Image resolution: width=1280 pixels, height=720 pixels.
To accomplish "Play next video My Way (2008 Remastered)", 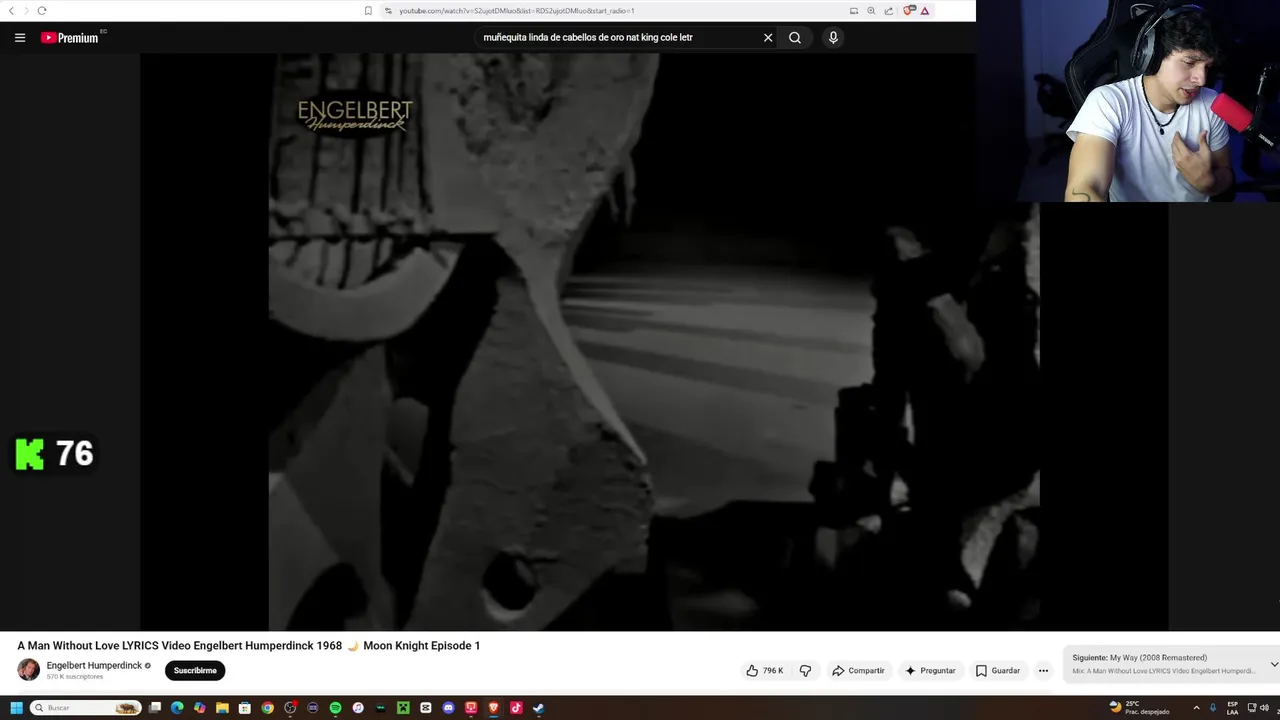I will click(1158, 658).
